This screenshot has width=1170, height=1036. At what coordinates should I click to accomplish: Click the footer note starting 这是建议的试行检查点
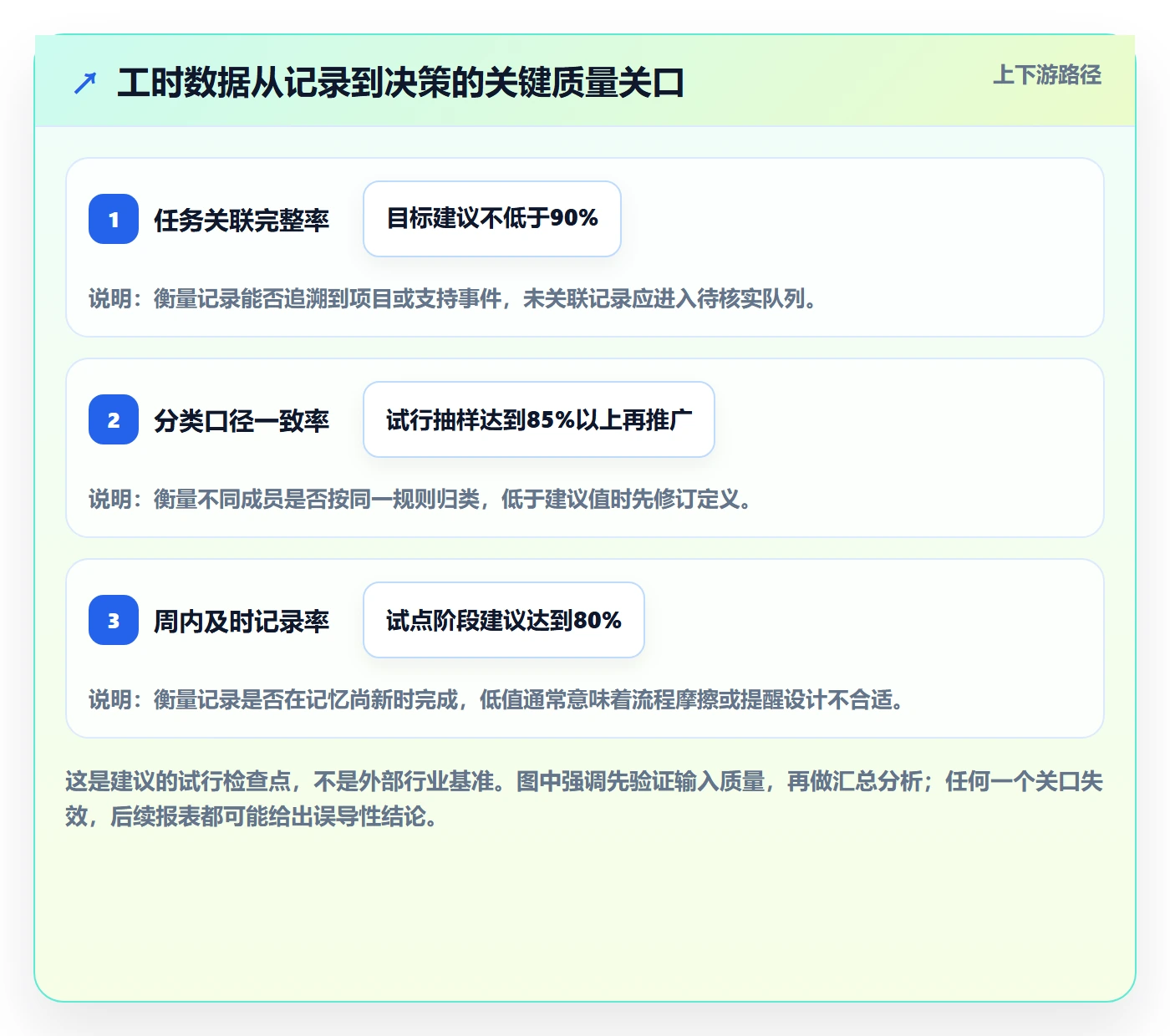pos(584,799)
